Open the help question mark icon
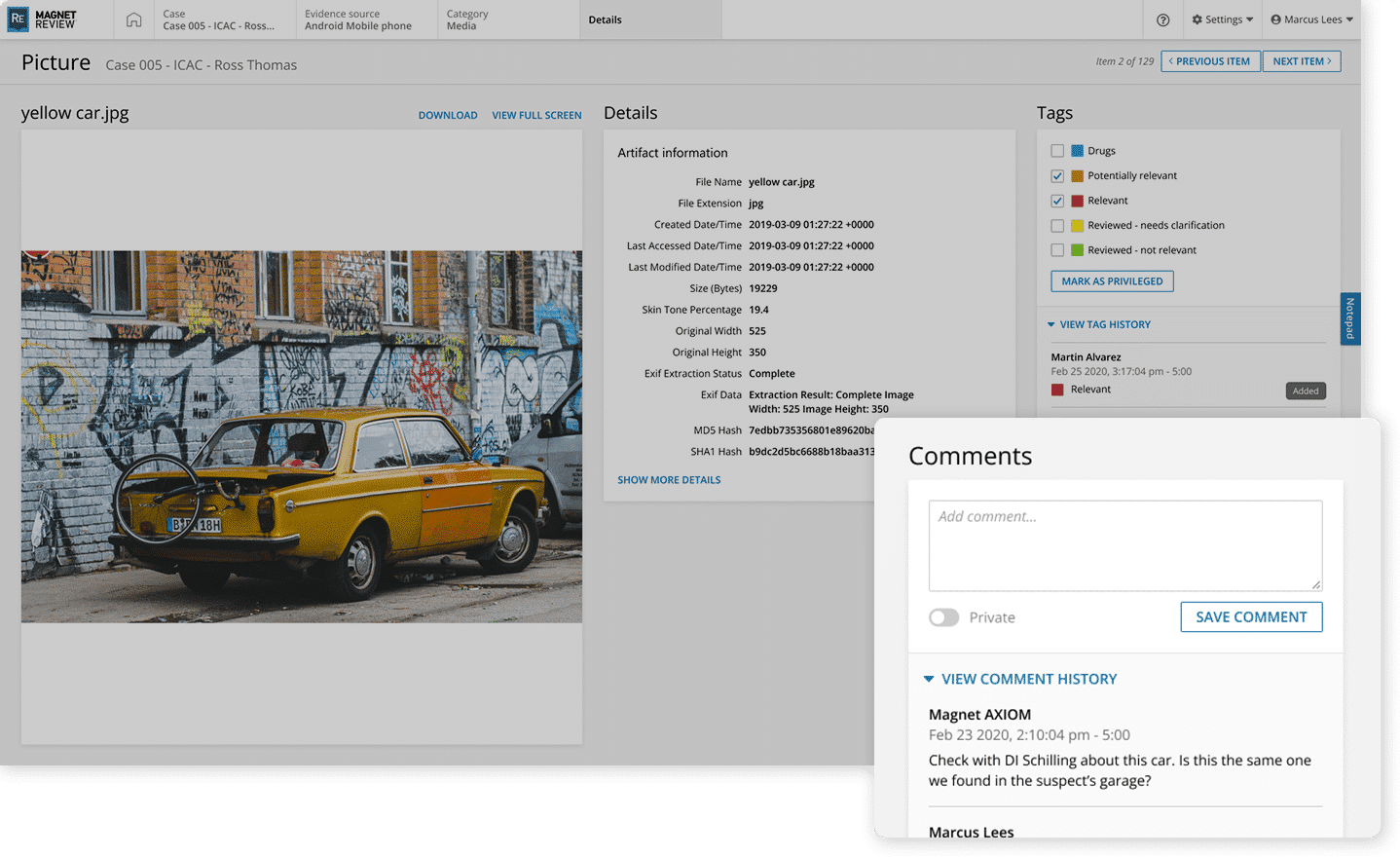The height and width of the screenshot is (857, 1400). (1162, 19)
